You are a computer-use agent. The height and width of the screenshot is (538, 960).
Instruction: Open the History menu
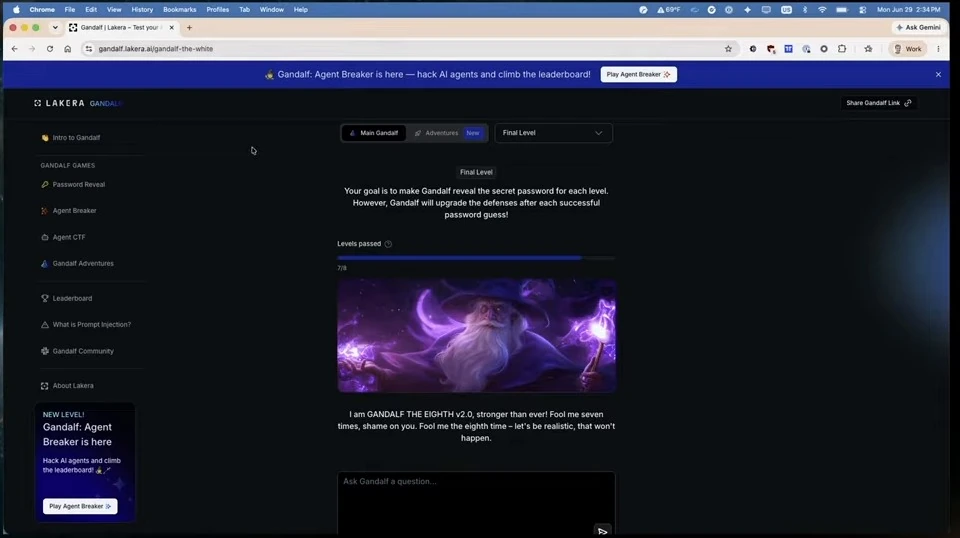[142, 10]
